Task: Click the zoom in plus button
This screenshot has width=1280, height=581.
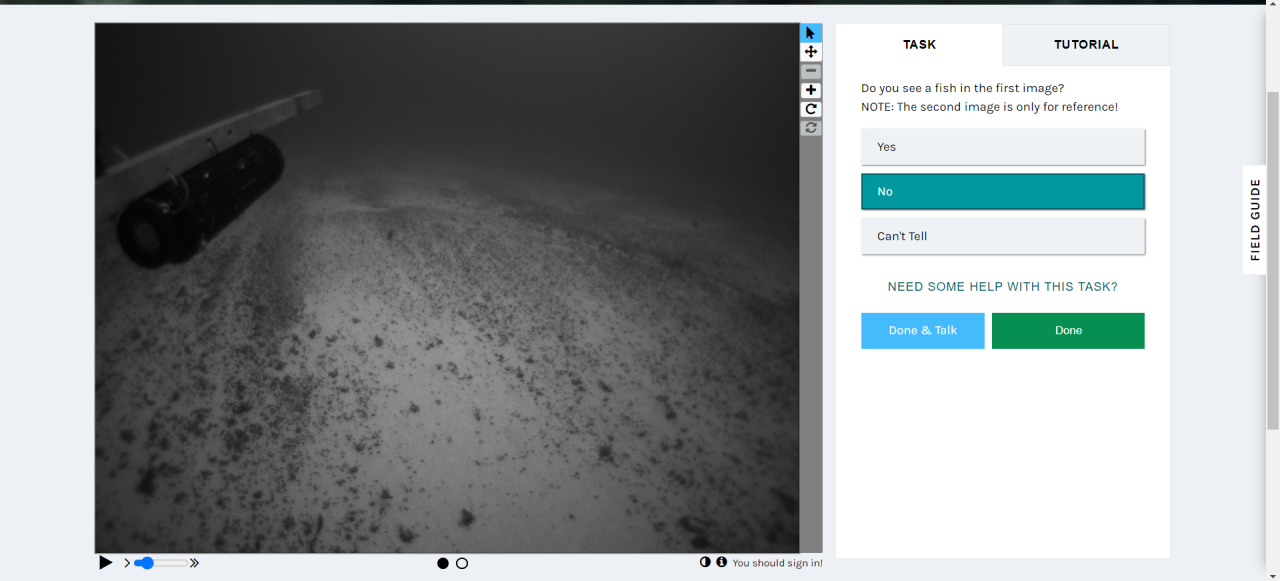Action: click(811, 90)
